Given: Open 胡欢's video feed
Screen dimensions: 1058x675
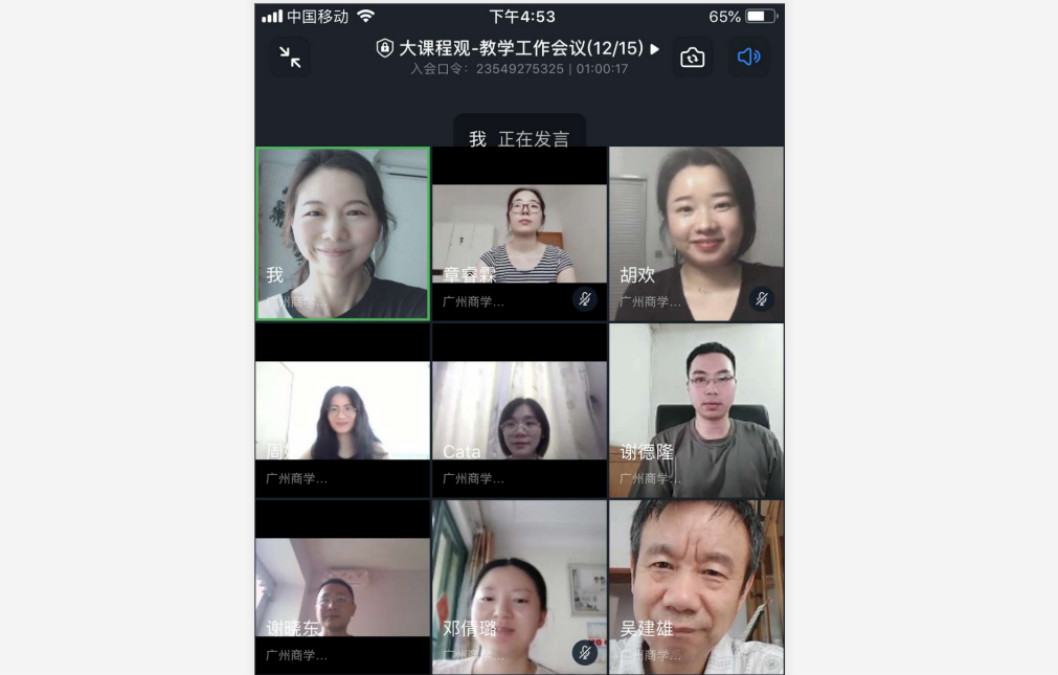Looking at the screenshot, I should pyautogui.click(x=696, y=233).
